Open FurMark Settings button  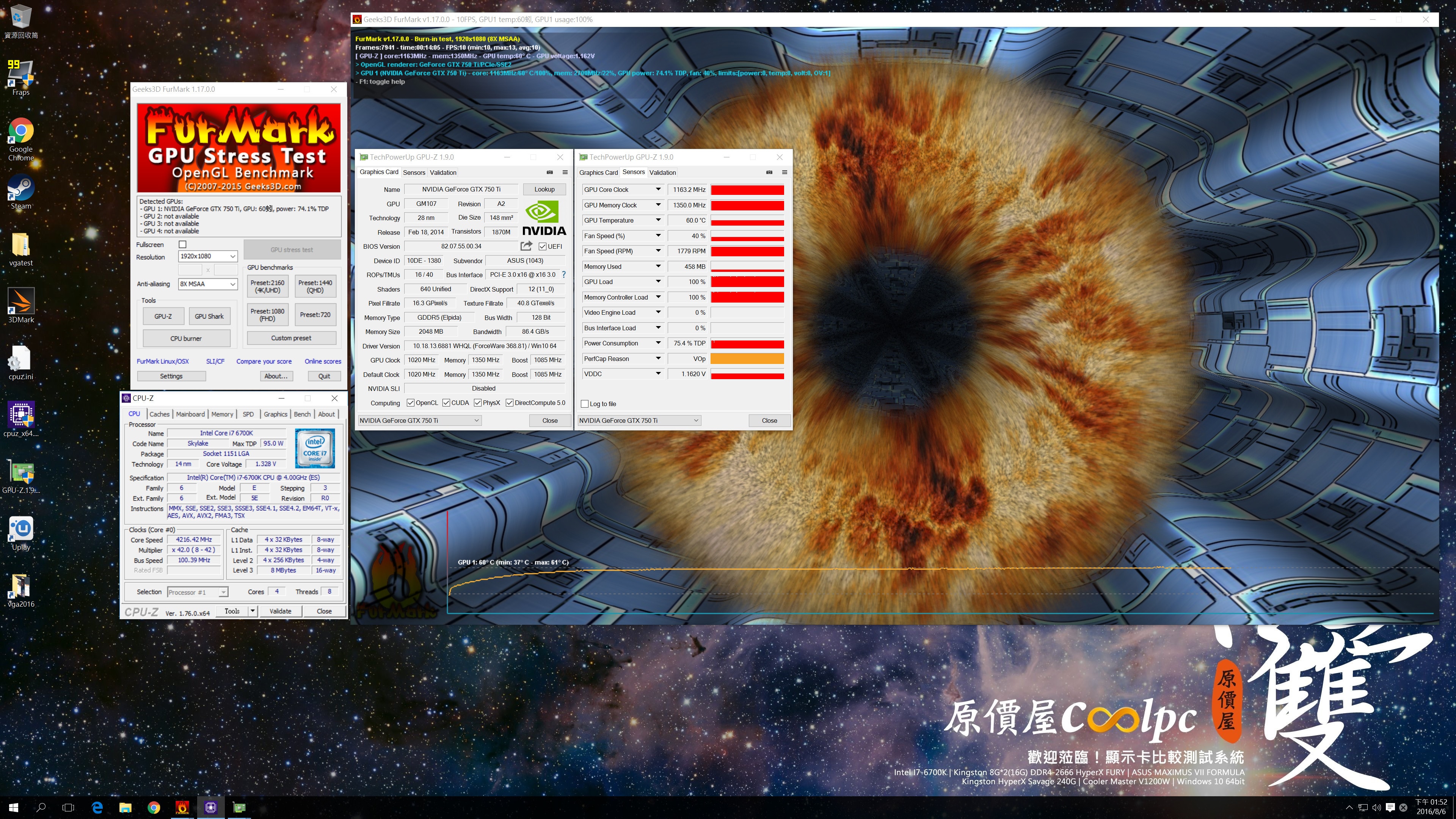171,377
